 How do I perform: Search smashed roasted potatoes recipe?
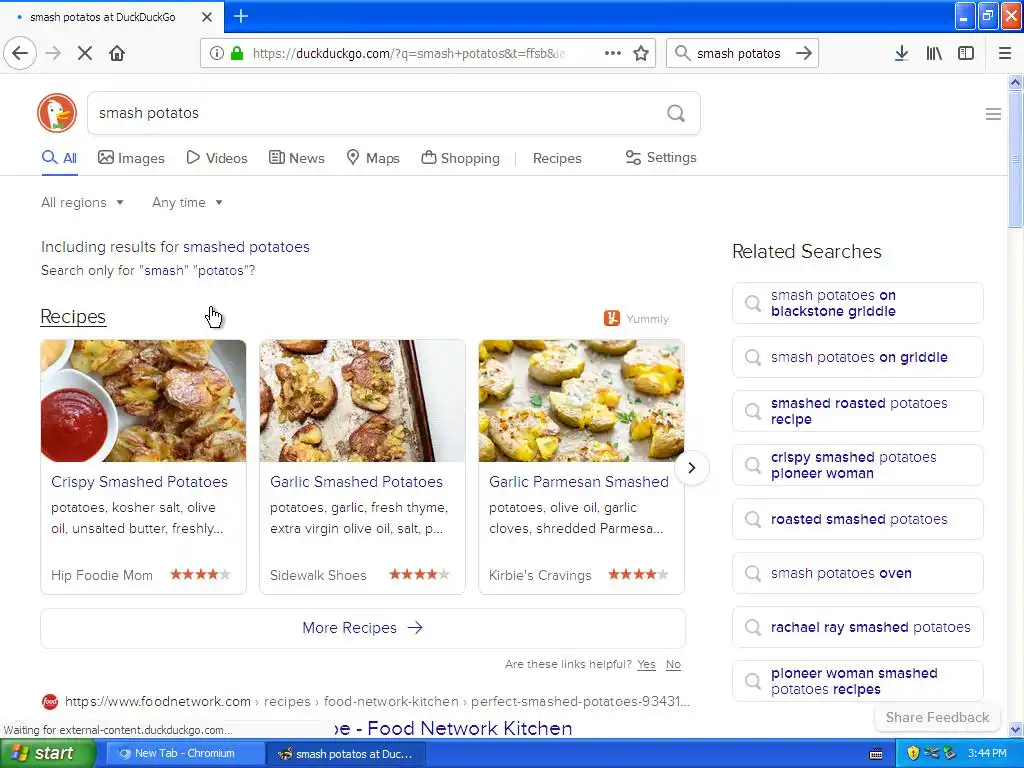pyautogui.click(x=857, y=411)
